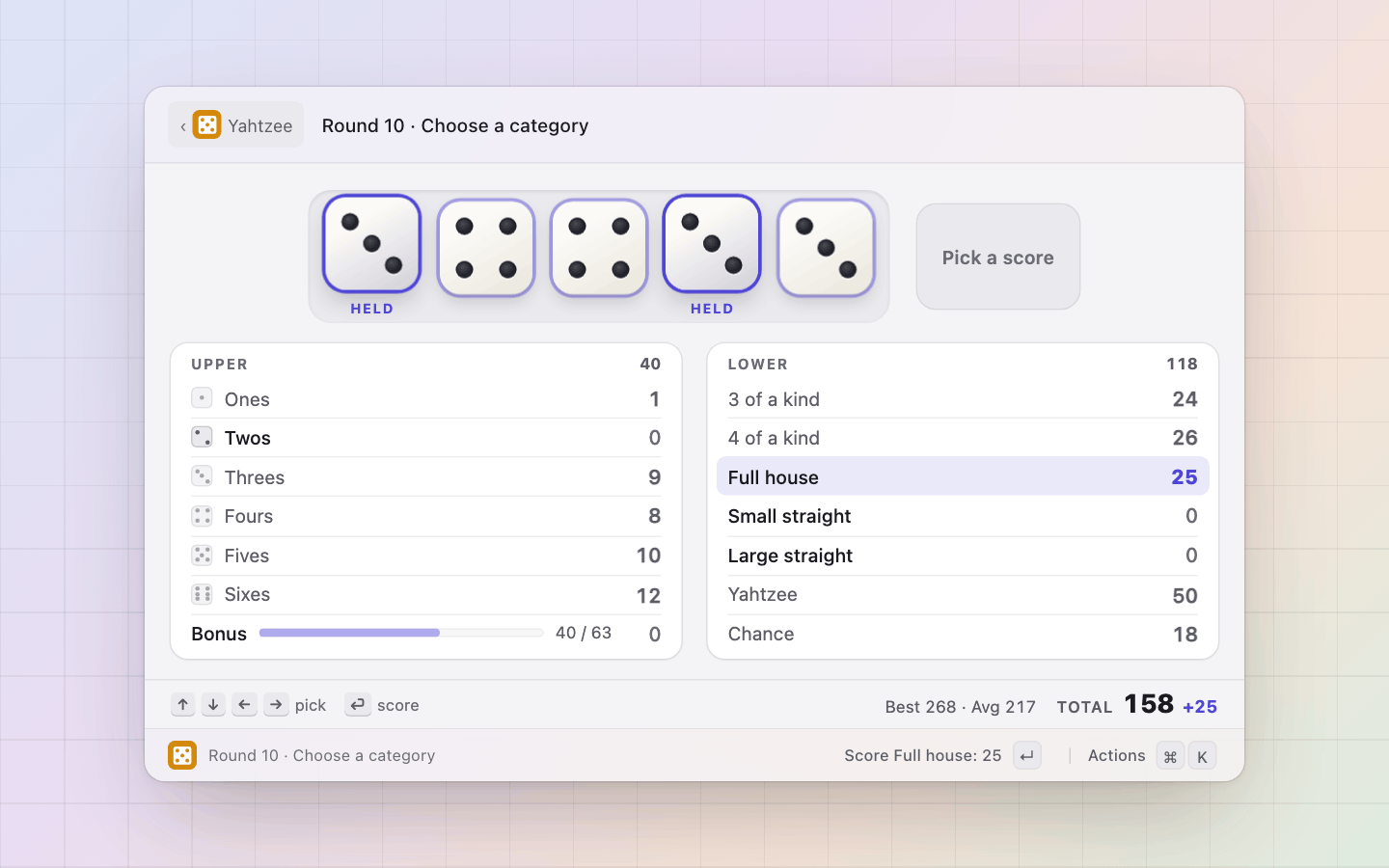Click the upper bonus progress bar
Image resolution: width=1389 pixels, height=868 pixels.
pyautogui.click(x=401, y=633)
